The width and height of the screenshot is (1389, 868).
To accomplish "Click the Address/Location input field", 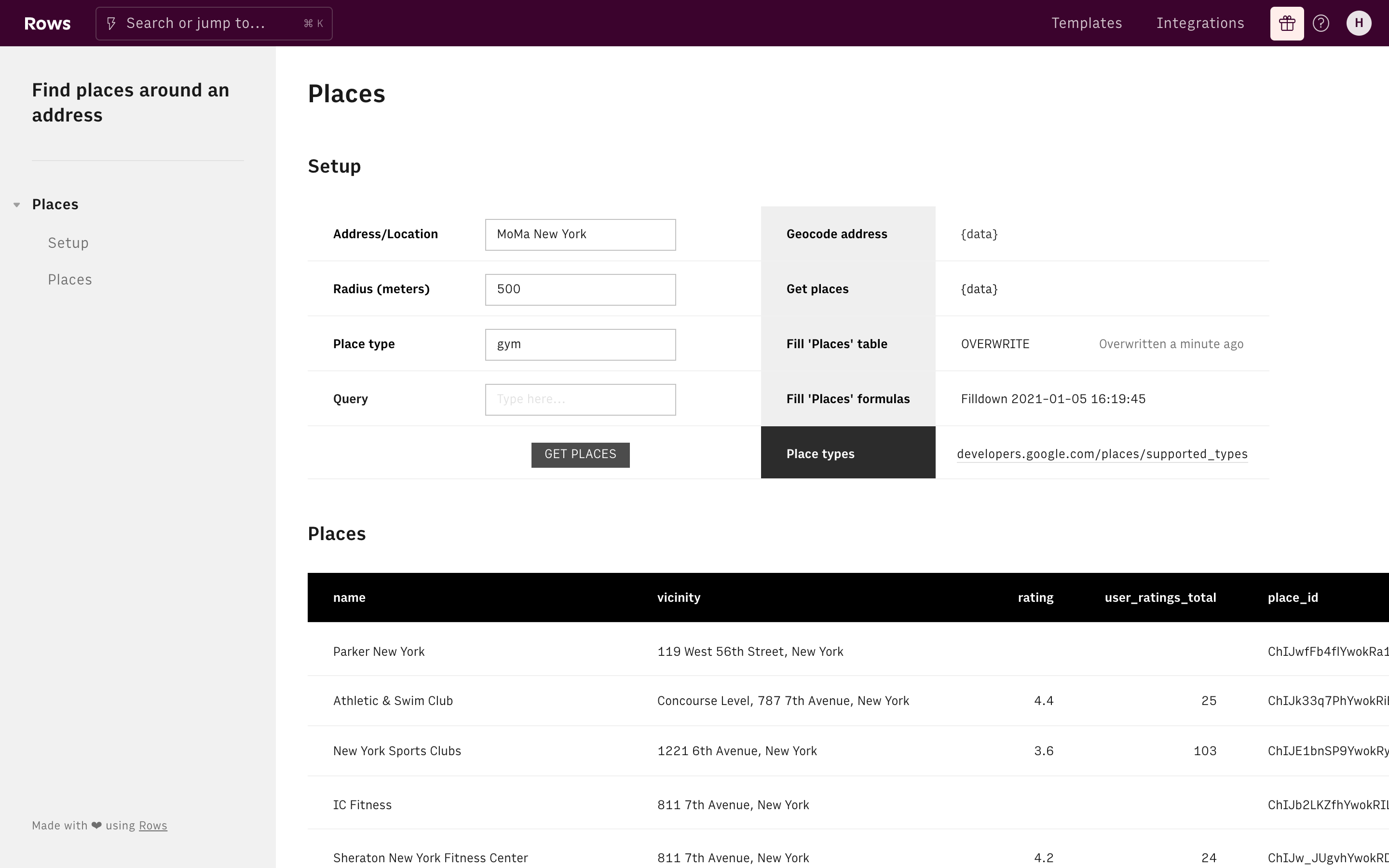I will pos(580,234).
